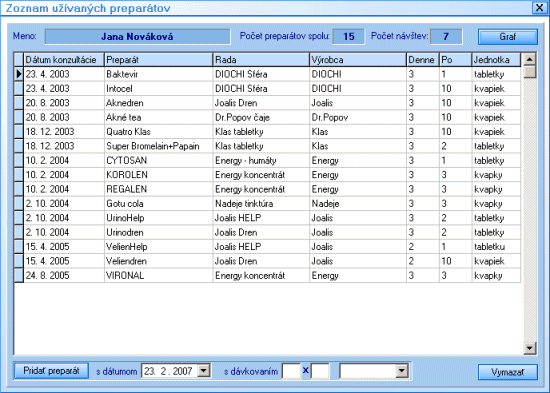Click the Denne column header
This screenshot has height=393, width=550.
423,60
